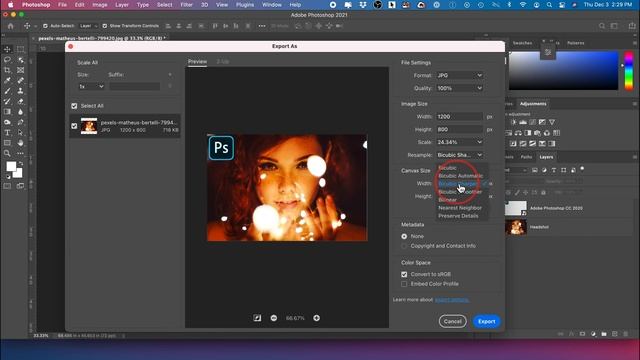
Task: Open the Quality 100% dropdown
Action: coord(460,88)
